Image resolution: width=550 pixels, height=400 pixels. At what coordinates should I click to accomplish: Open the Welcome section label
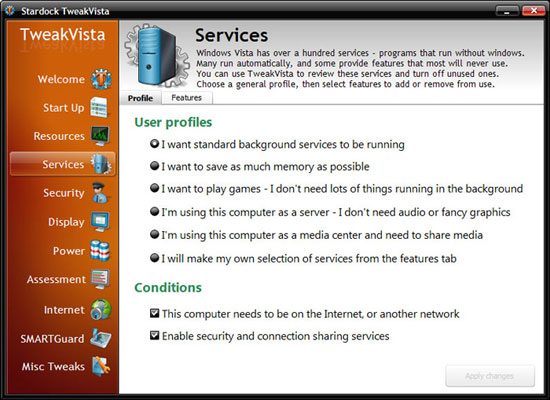point(61,79)
